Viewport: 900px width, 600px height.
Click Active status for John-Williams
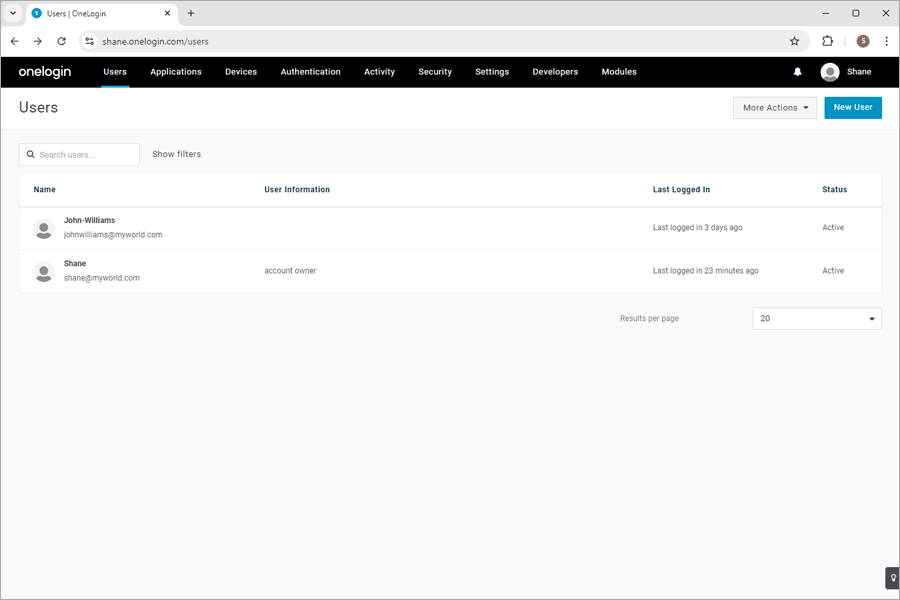point(833,228)
